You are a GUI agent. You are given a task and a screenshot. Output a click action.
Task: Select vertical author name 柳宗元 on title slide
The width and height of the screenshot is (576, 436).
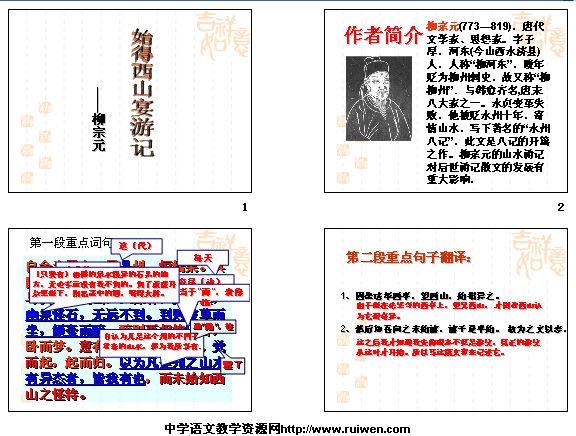click(x=98, y=132)
